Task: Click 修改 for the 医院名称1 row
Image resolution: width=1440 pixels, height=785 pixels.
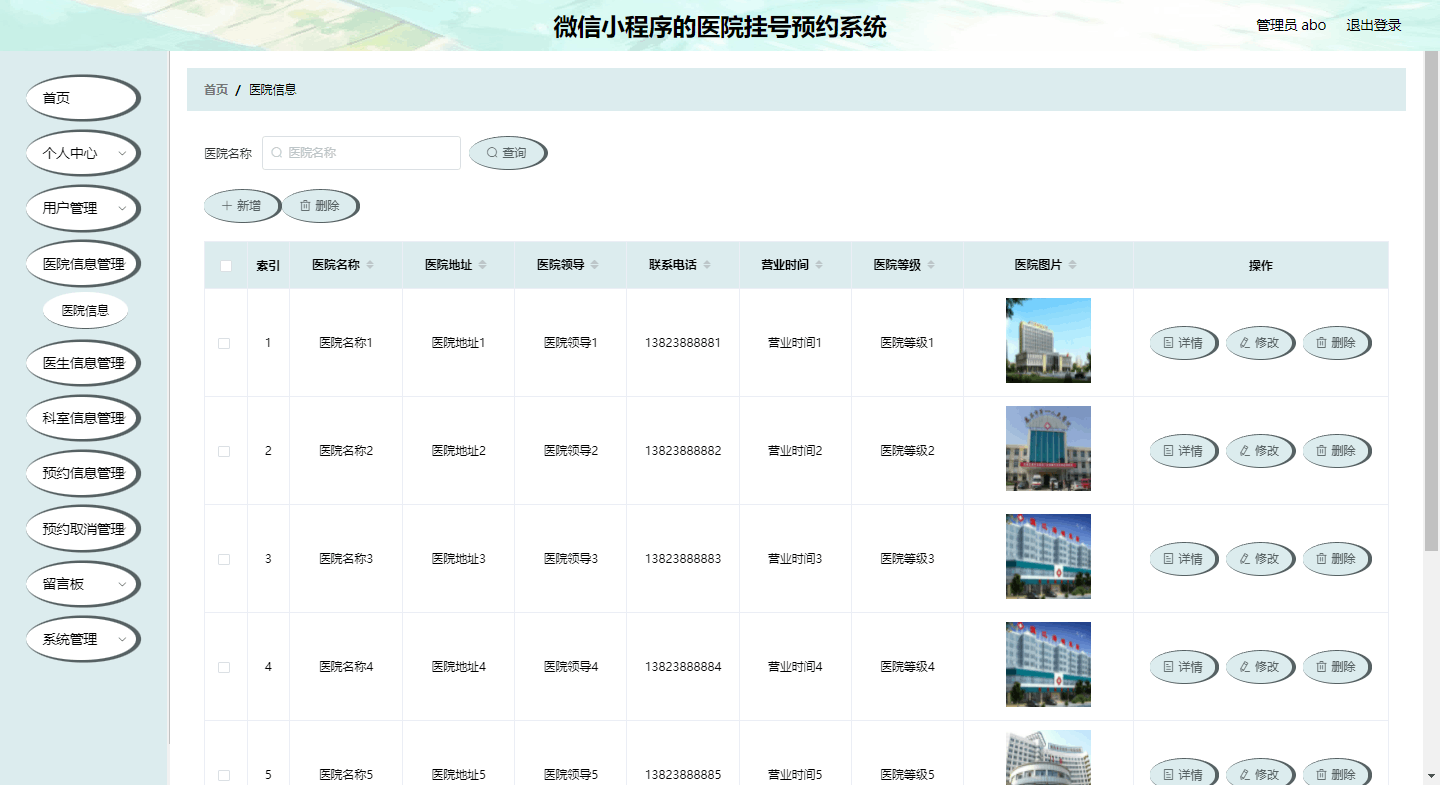Action: 1260,343
